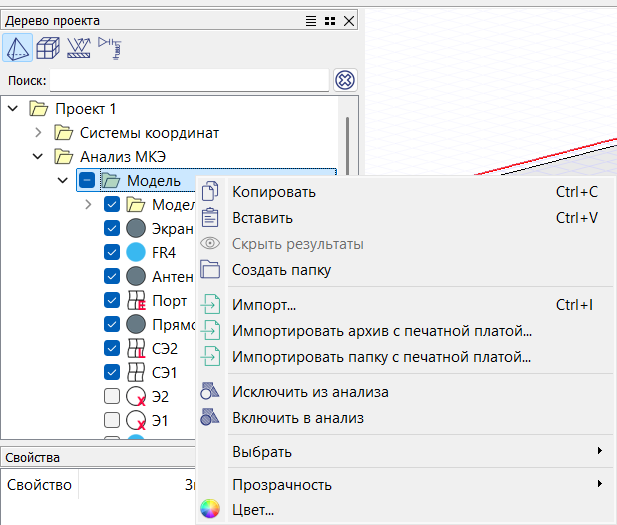
Task: Collapse the Проект 1 tree node
Action: (13, 108)
